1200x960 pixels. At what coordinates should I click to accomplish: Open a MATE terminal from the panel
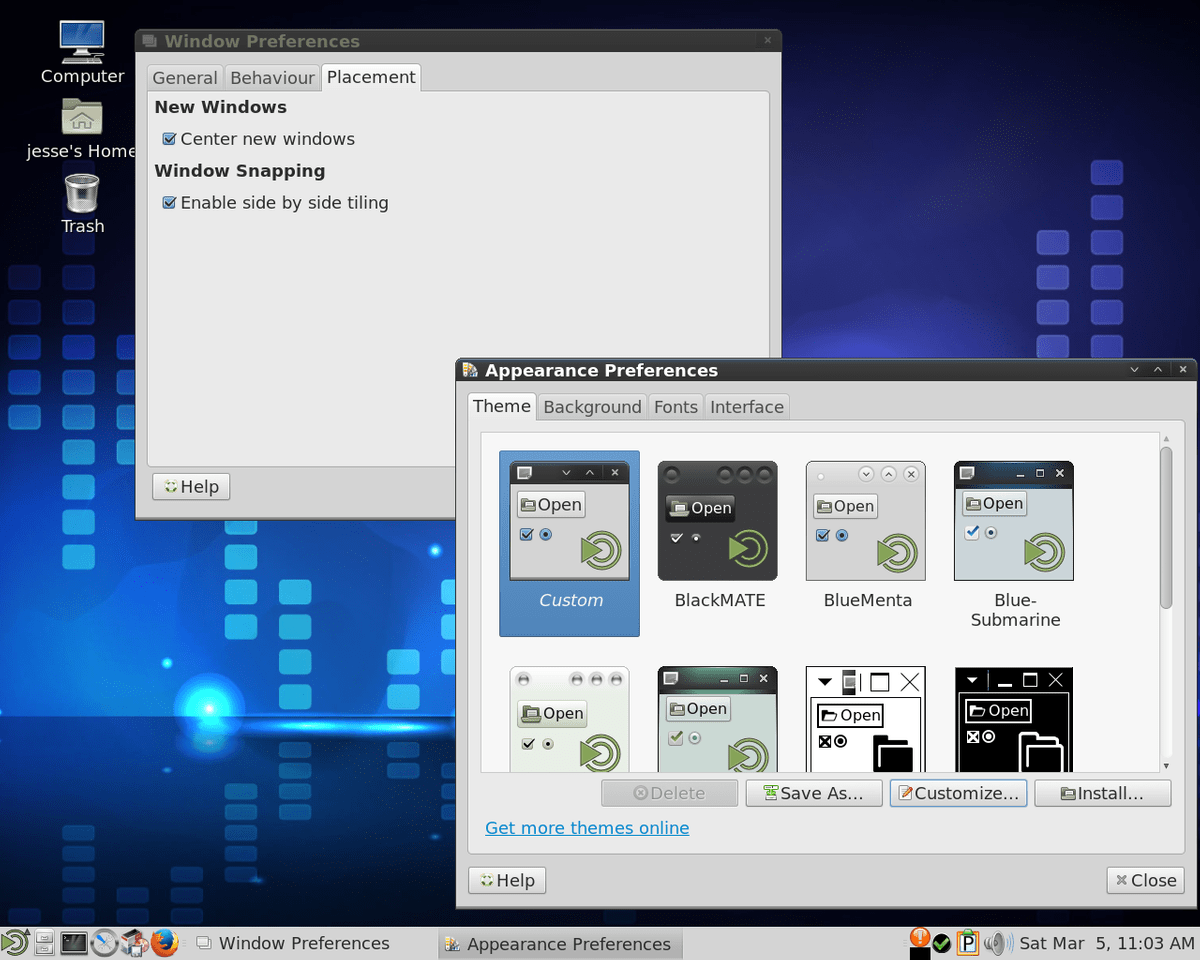pyautogui.click(x=73, y=942)
